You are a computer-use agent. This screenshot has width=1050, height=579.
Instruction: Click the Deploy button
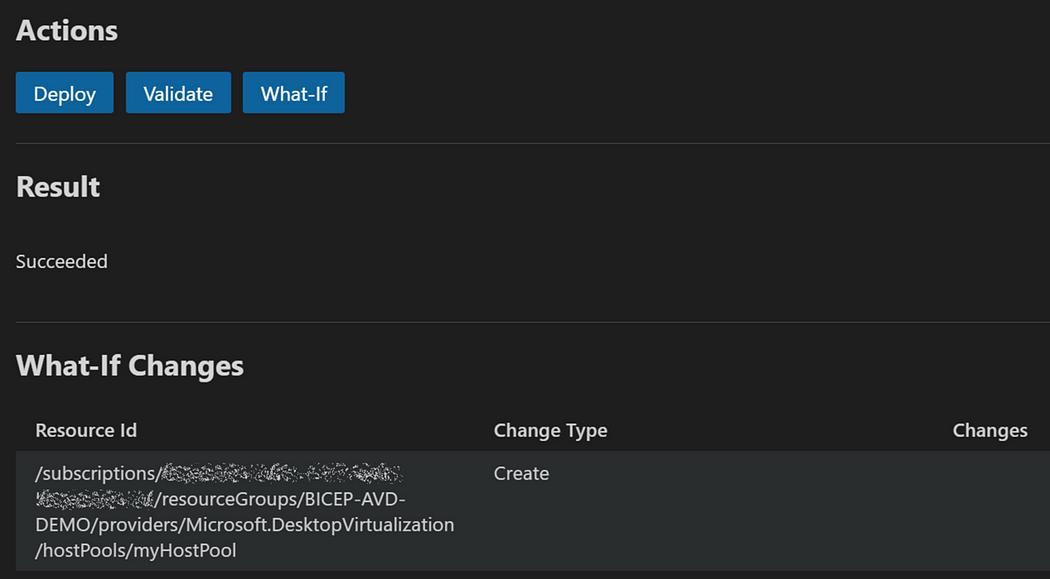coord(65,93)
